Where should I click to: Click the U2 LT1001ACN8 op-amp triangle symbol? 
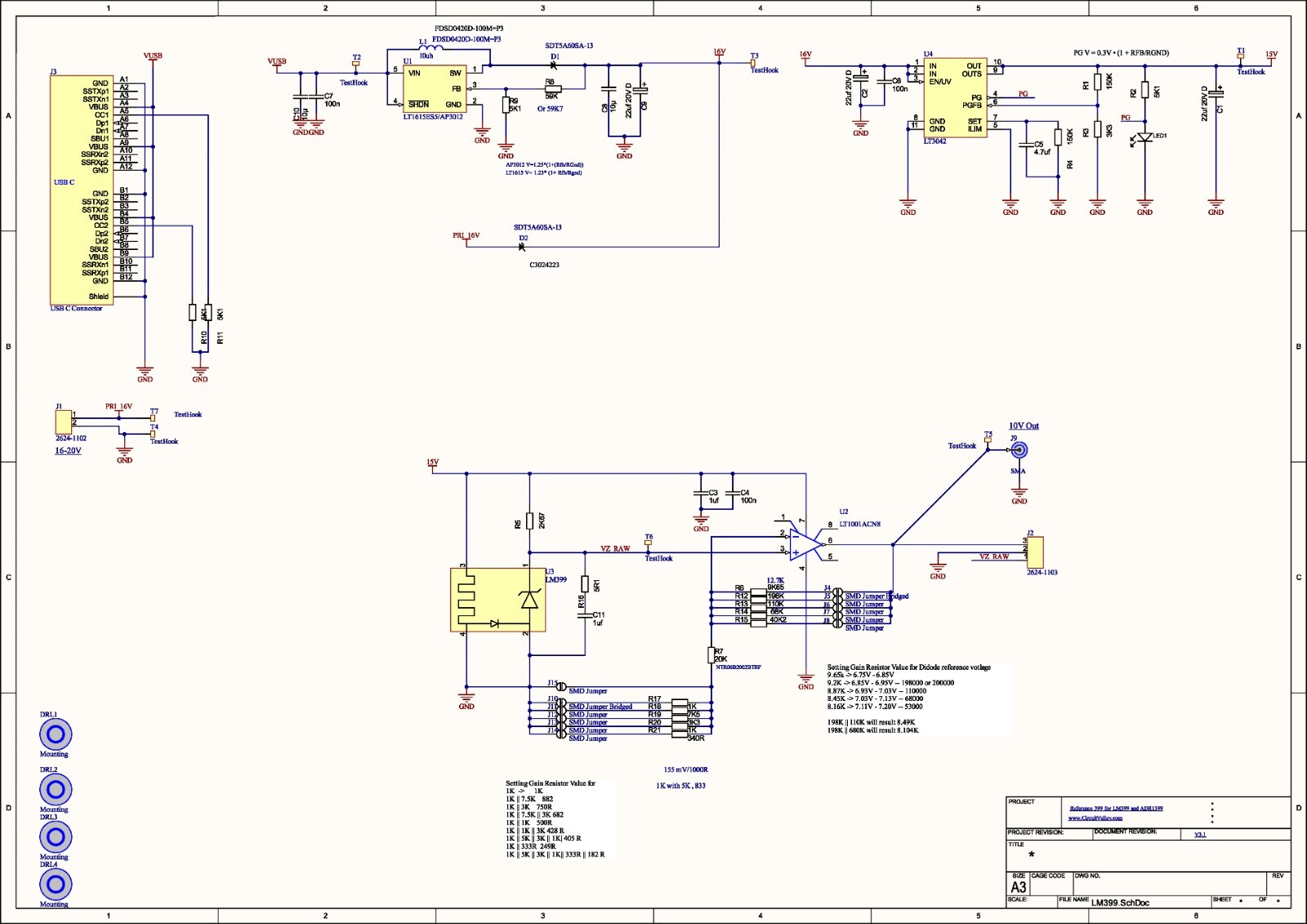[804, 544]
